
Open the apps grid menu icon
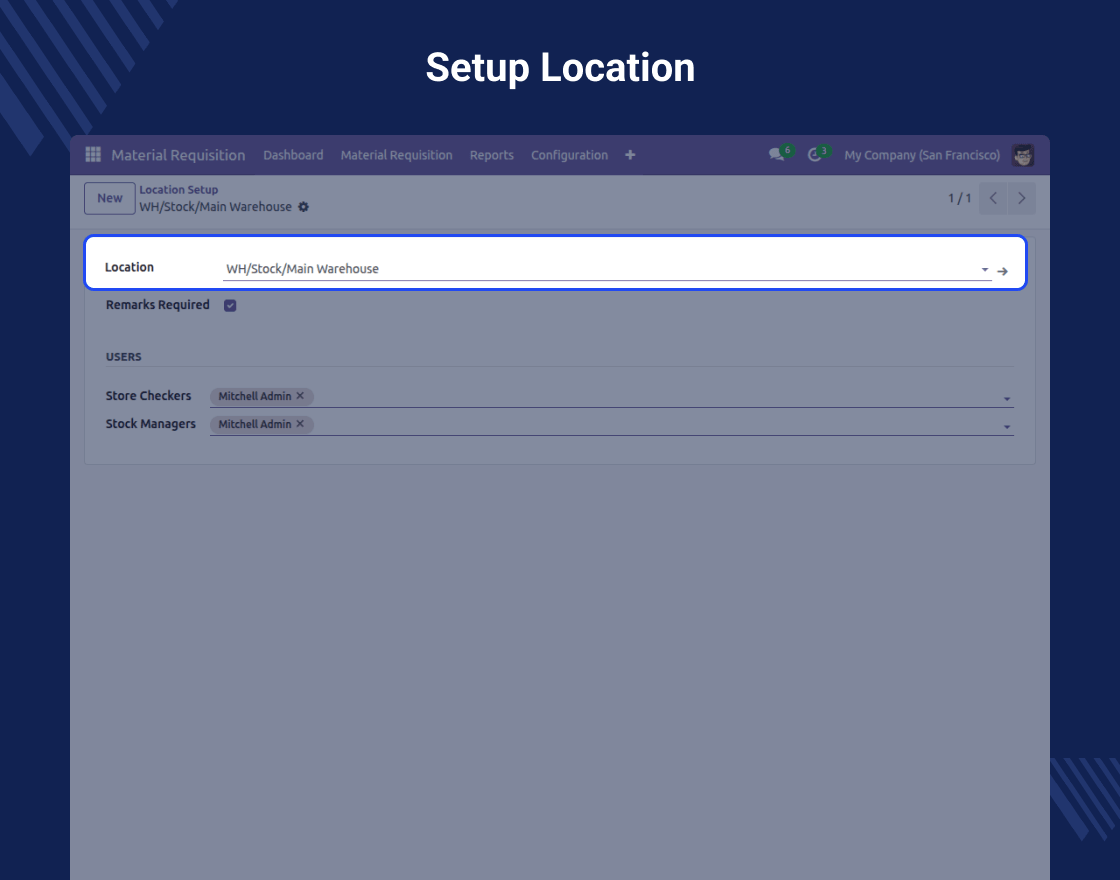pos(93,155)
